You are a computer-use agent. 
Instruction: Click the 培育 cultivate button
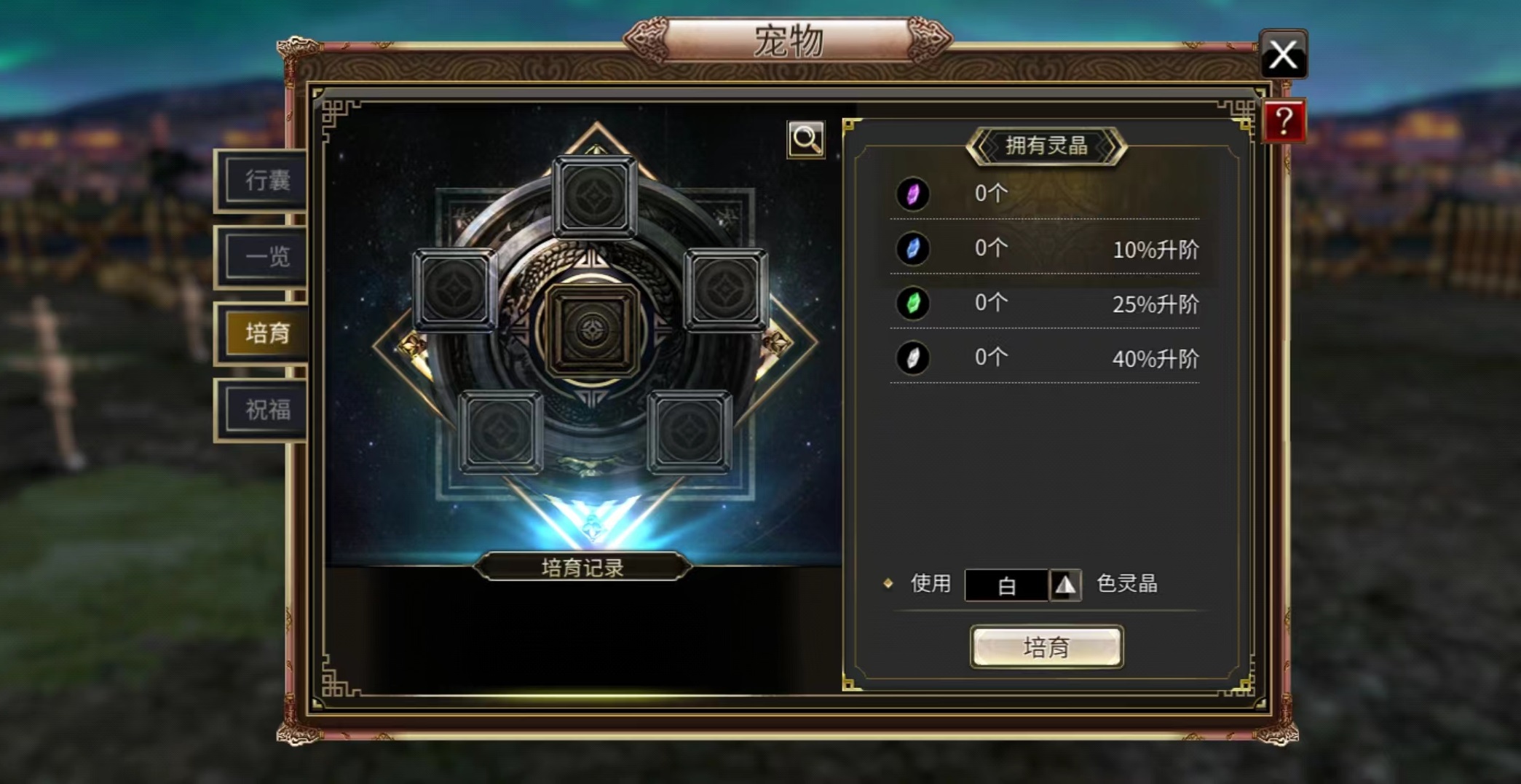coord(1046,646)
